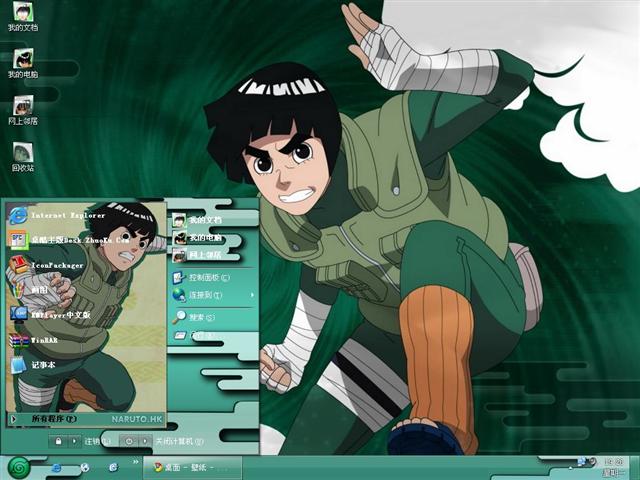
Task: Launch Internet Explorer from quick launch bar
Action: pos(57,468)
